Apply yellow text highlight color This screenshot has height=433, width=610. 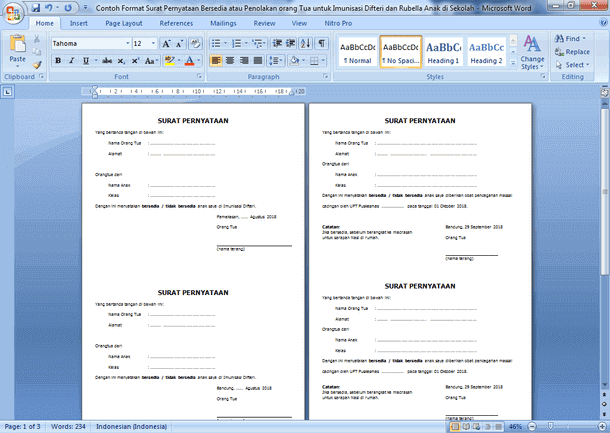coord(169,61)
